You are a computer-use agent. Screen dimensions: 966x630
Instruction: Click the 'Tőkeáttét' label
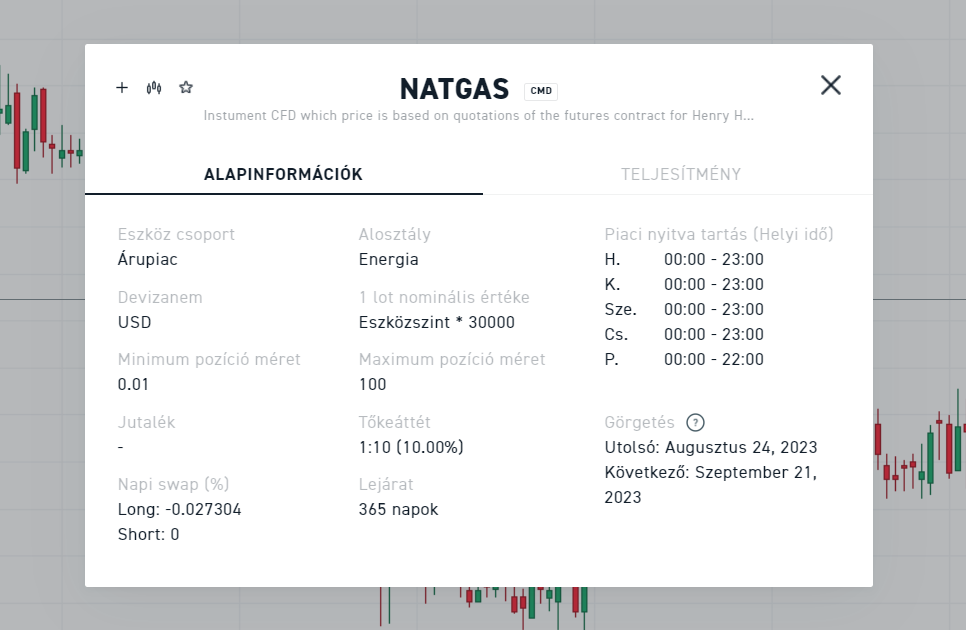394,422
